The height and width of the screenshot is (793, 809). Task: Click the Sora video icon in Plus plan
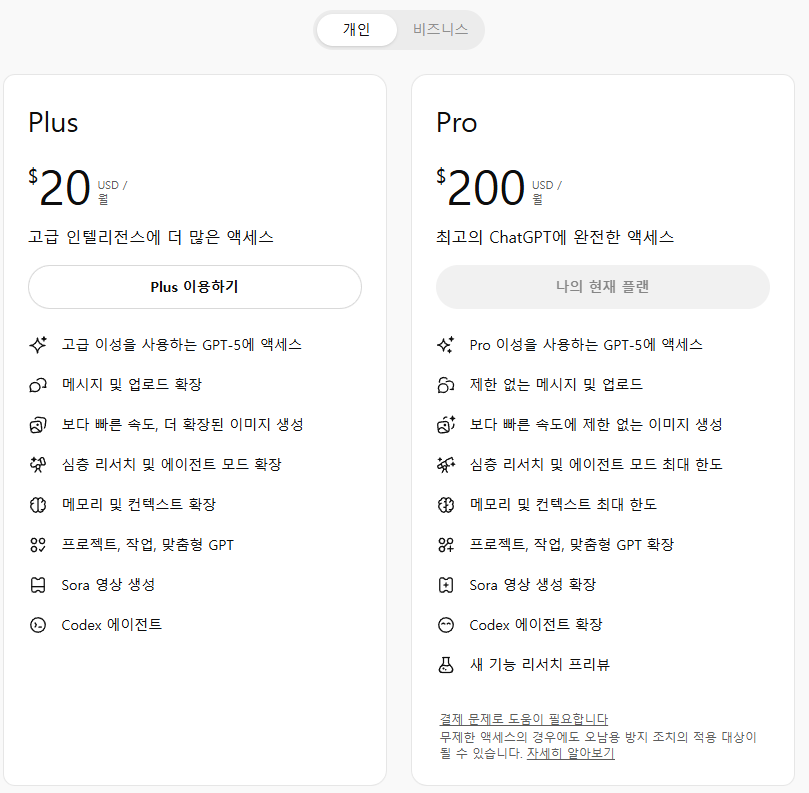[38, 585]
